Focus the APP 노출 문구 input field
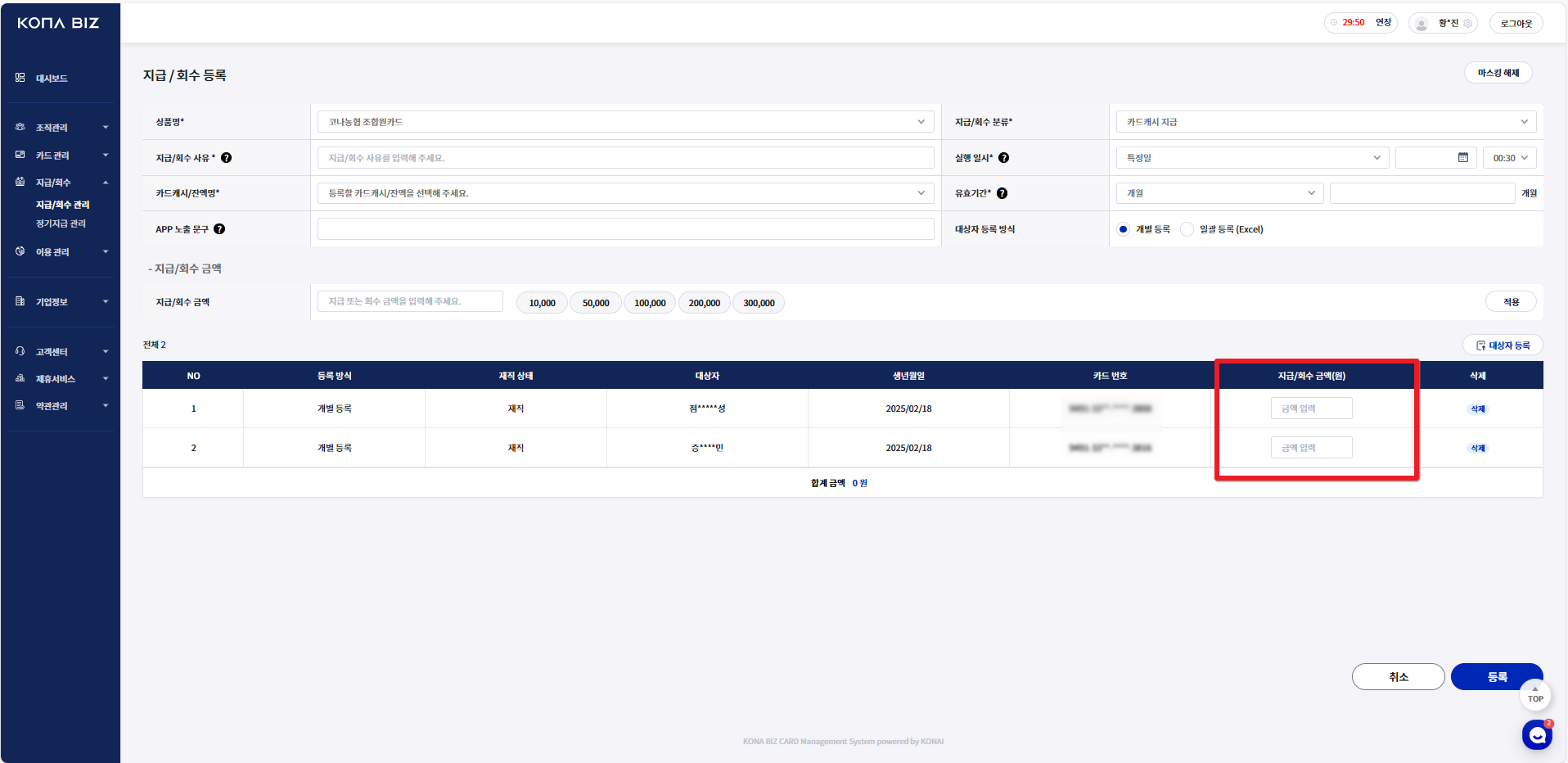1568x763 pixels. click(x=626, y=229)
